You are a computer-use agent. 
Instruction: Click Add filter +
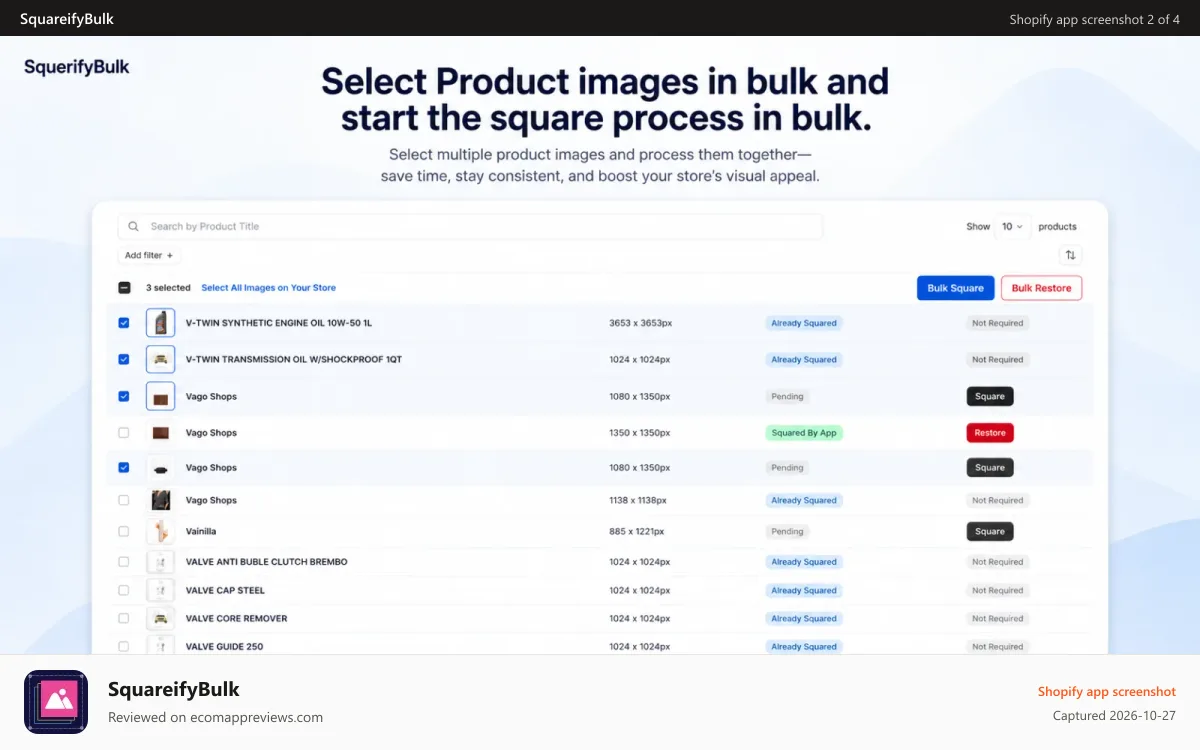[149, 256]
